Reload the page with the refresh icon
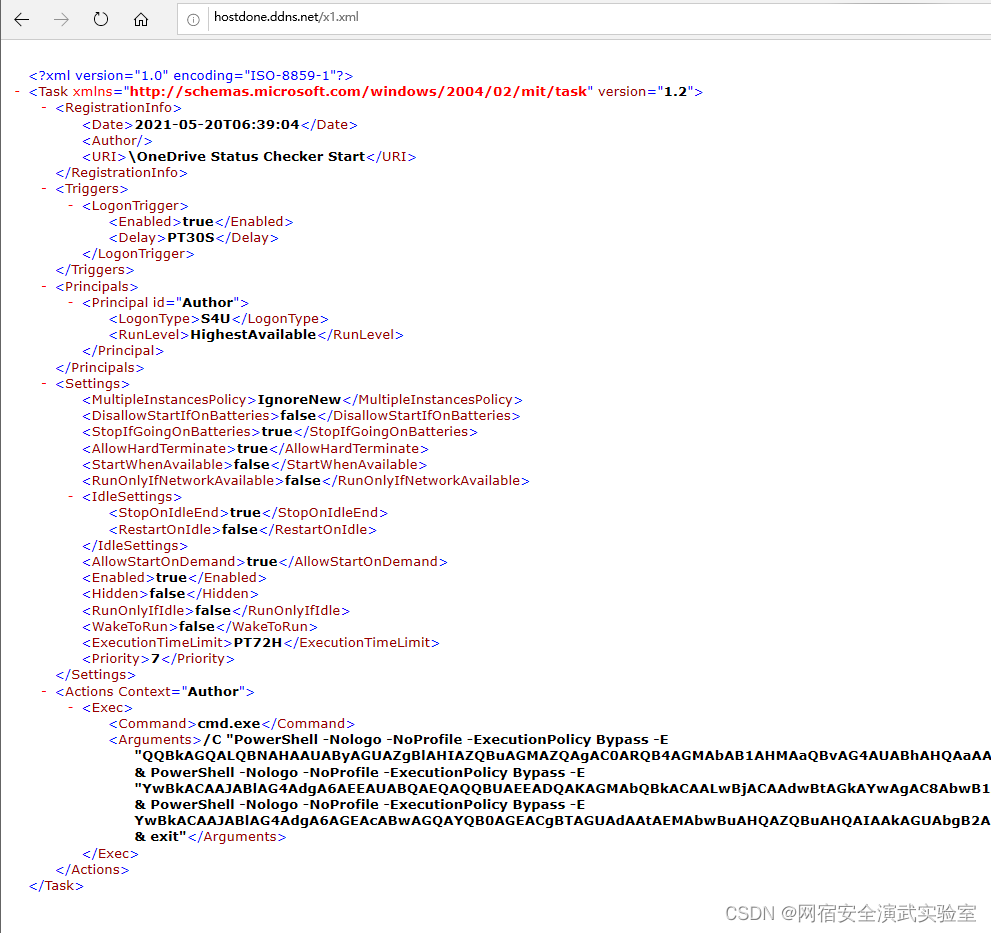Image resolution: width=991 pixels, height=933 pixels. (101, 20)
